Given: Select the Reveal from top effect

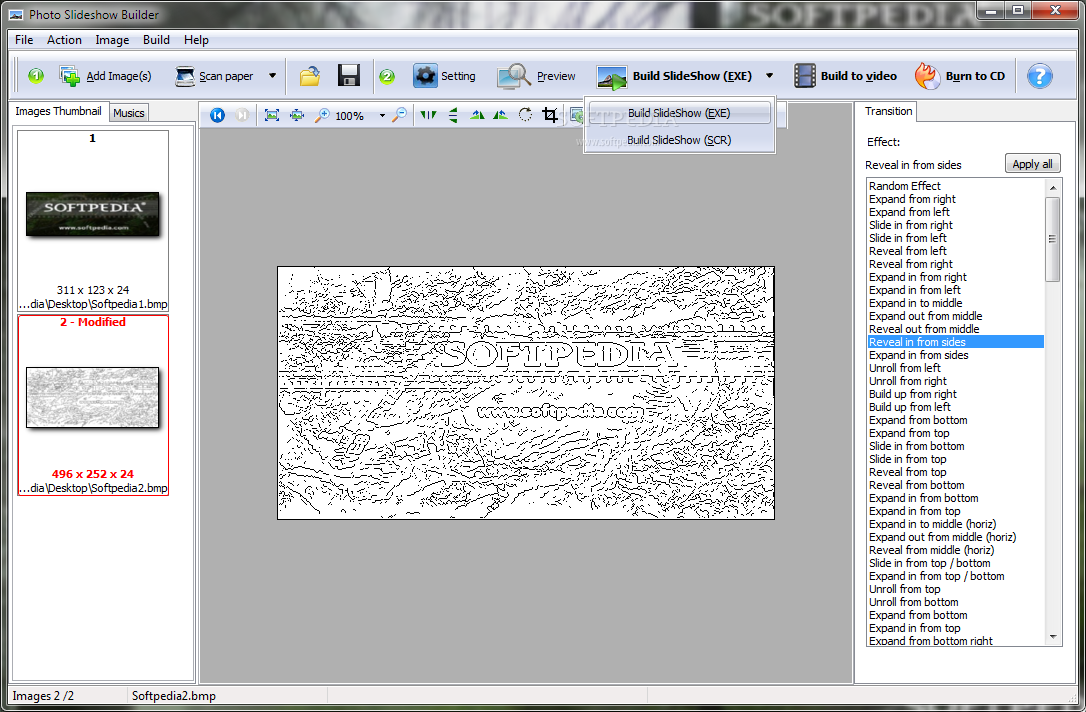Looking at the screenshot, I should click(x=956, y=472).
